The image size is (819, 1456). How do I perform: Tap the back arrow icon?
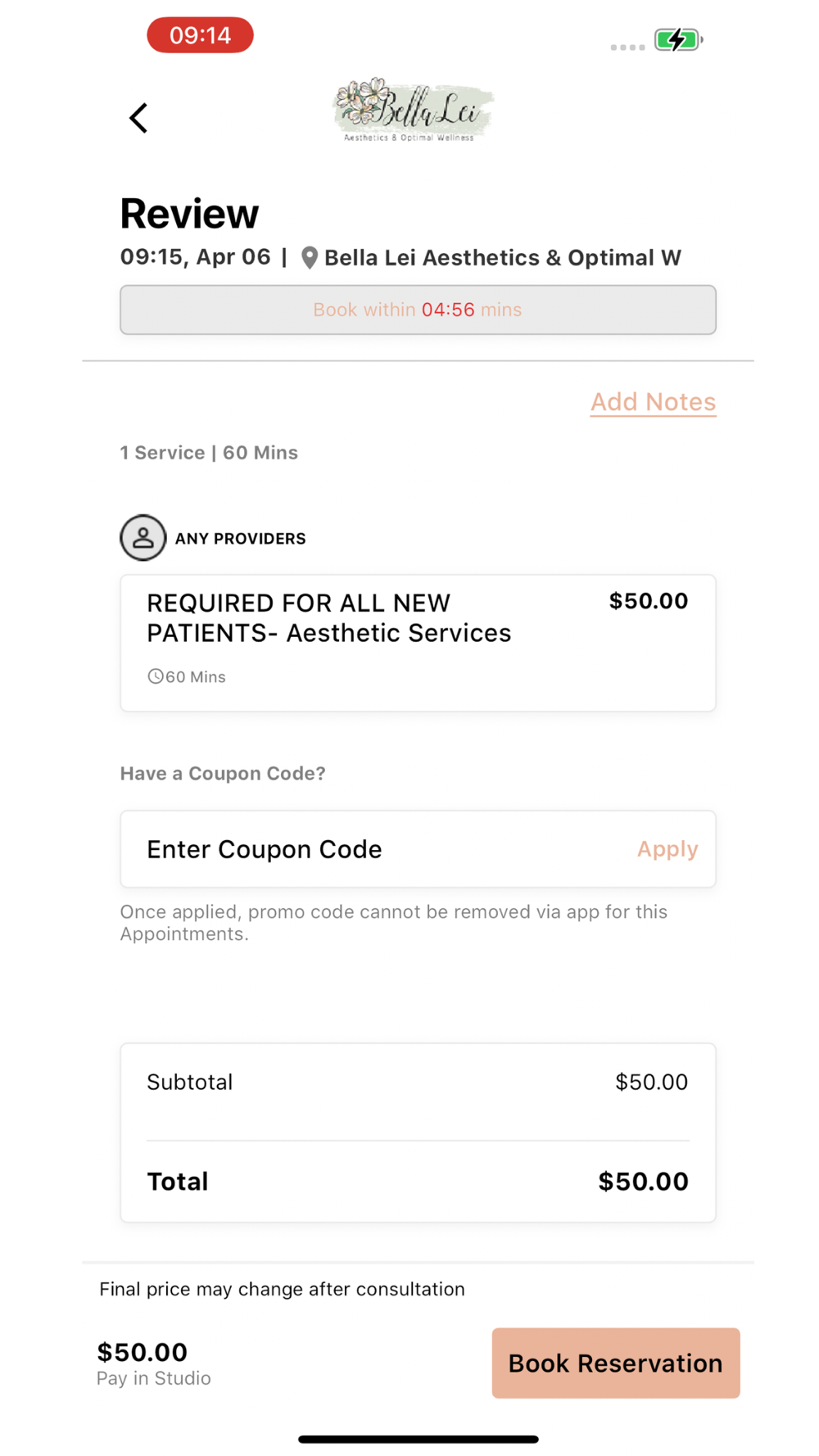coord(138,118)
